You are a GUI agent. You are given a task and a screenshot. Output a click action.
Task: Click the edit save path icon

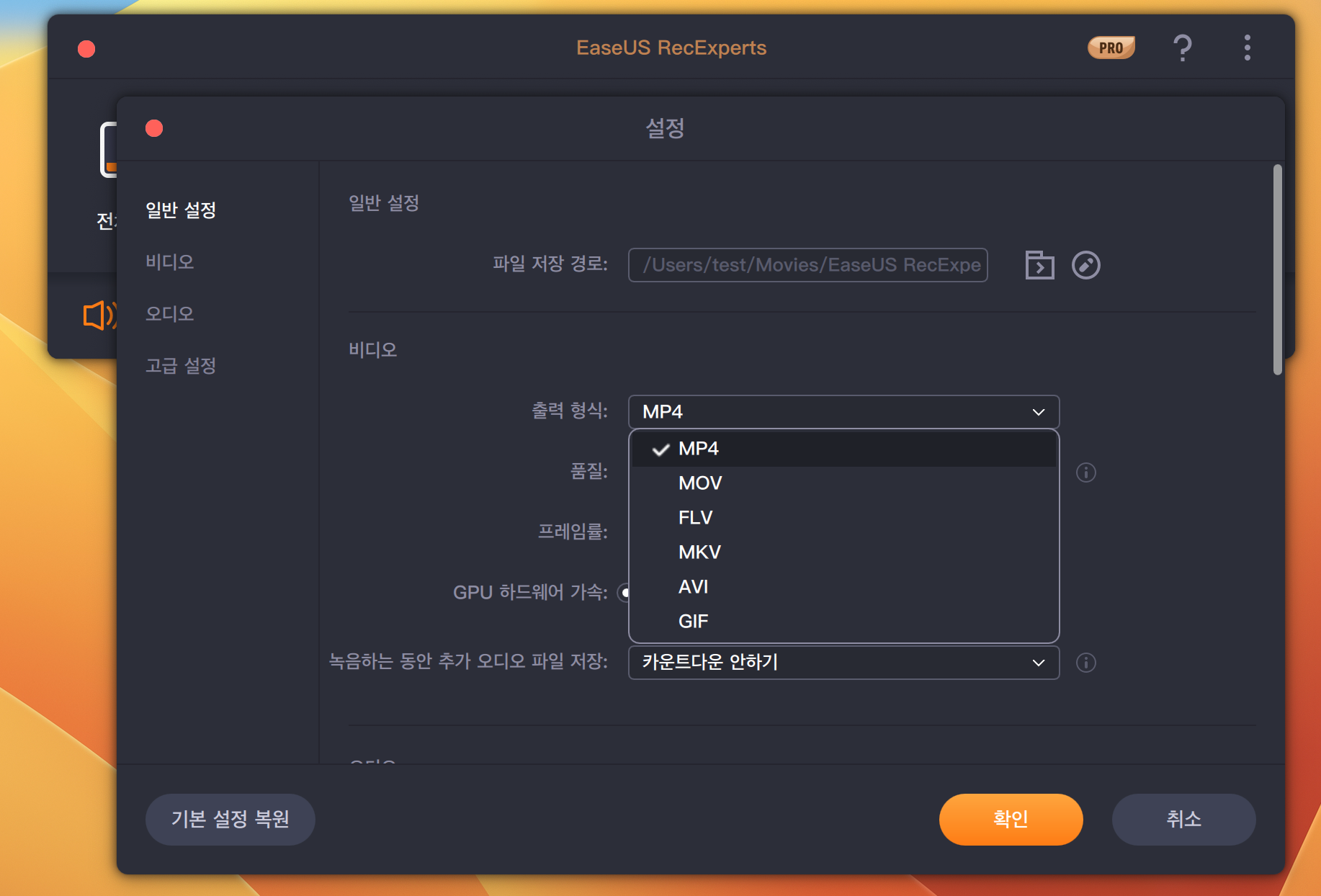(1086, 265)
